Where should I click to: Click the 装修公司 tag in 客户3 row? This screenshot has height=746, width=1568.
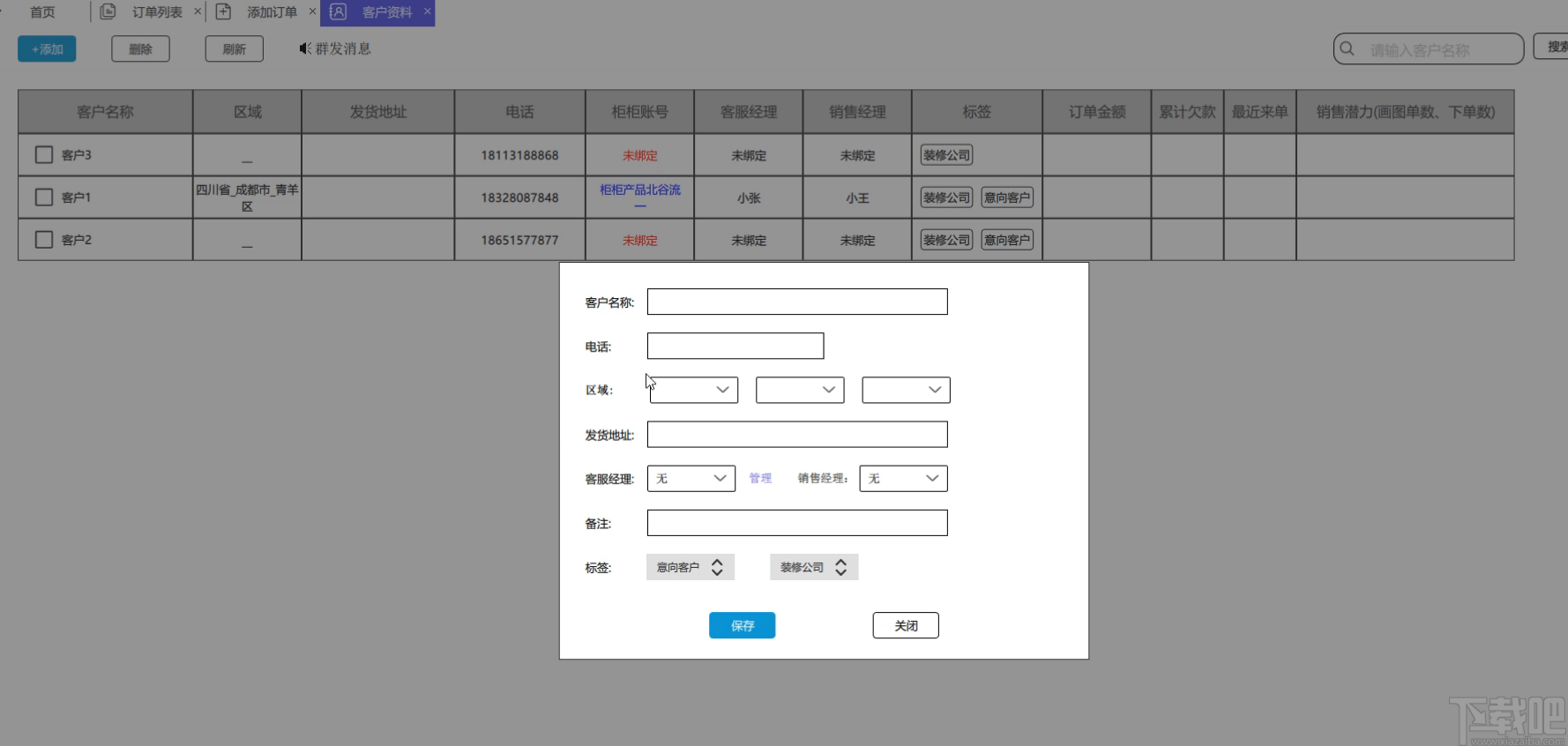(x=946, y=155)
